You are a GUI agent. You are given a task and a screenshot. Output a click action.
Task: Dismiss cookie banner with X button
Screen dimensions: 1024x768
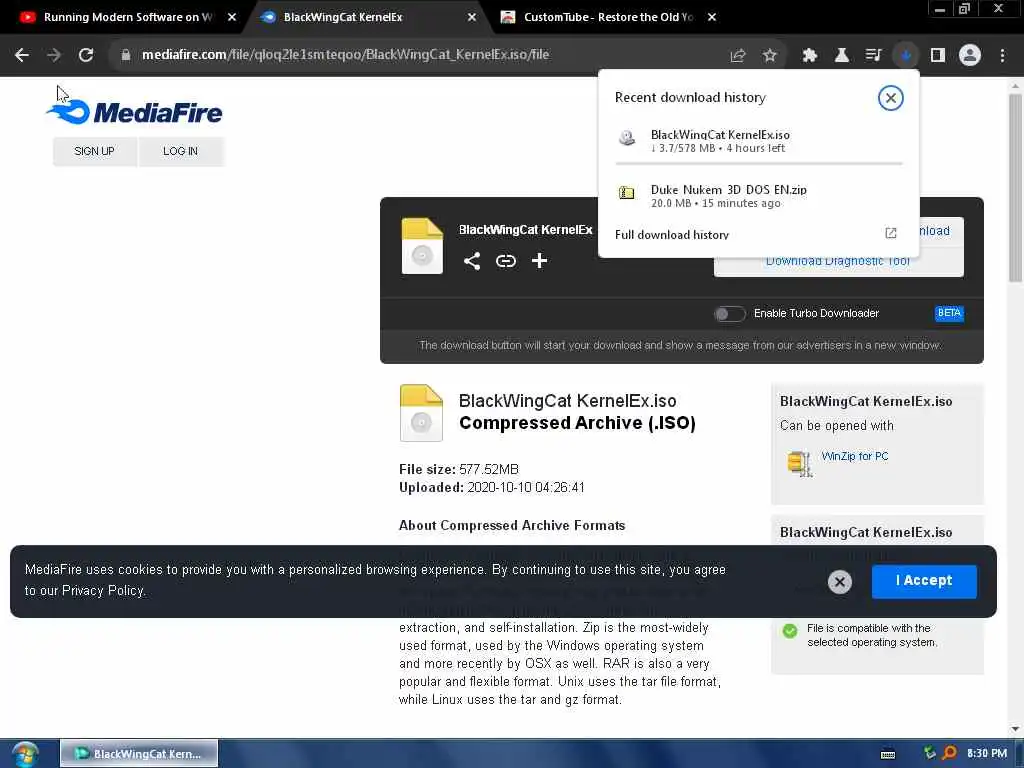(x=840, y=582)
